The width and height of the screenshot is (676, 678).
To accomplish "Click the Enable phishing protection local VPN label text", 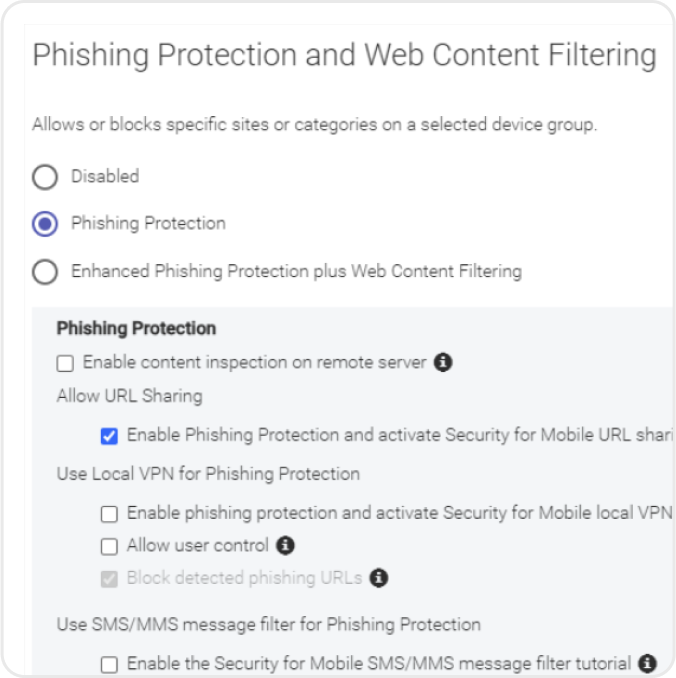I will pos(399,513).
